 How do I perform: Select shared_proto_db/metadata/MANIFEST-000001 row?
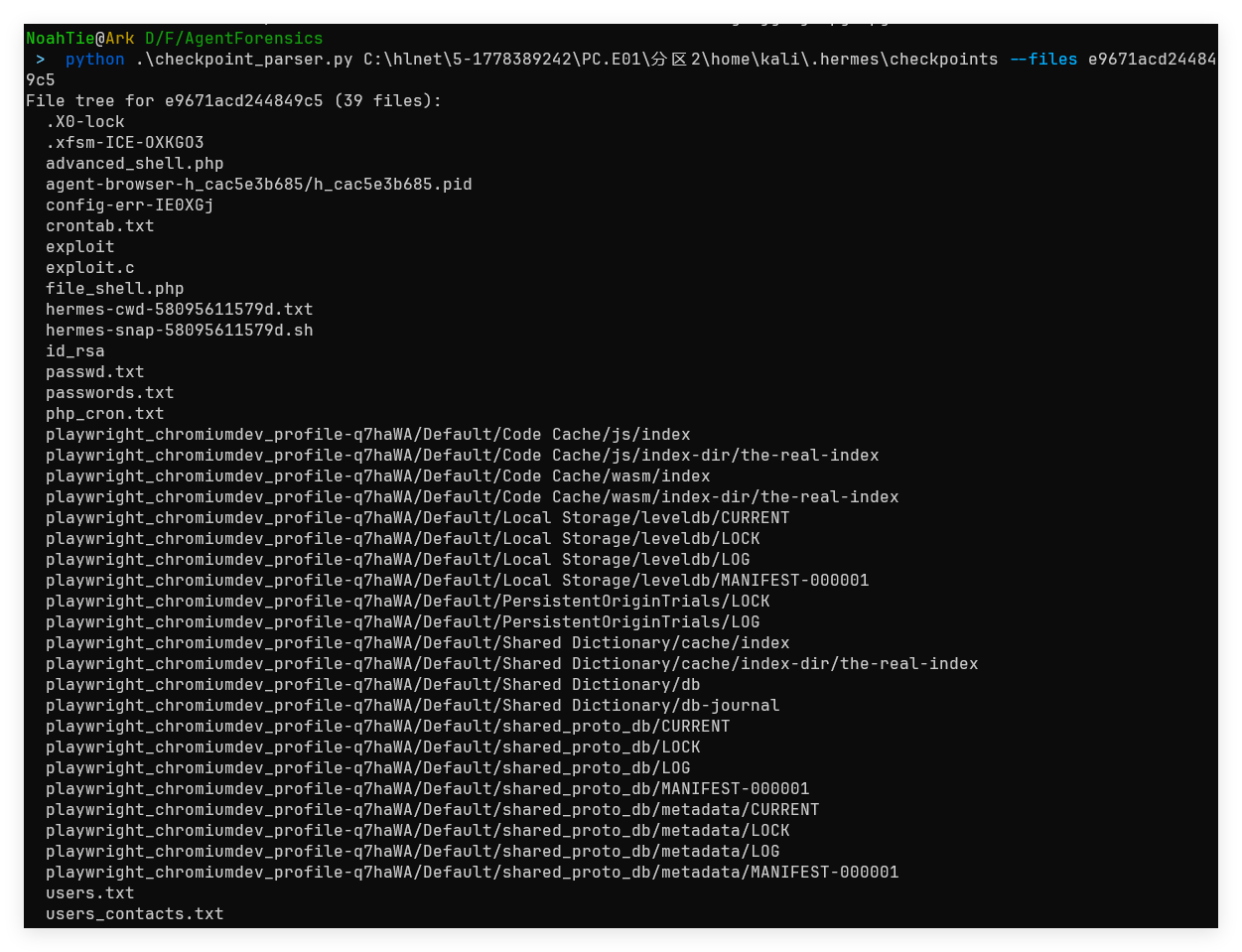click(473, 873)
